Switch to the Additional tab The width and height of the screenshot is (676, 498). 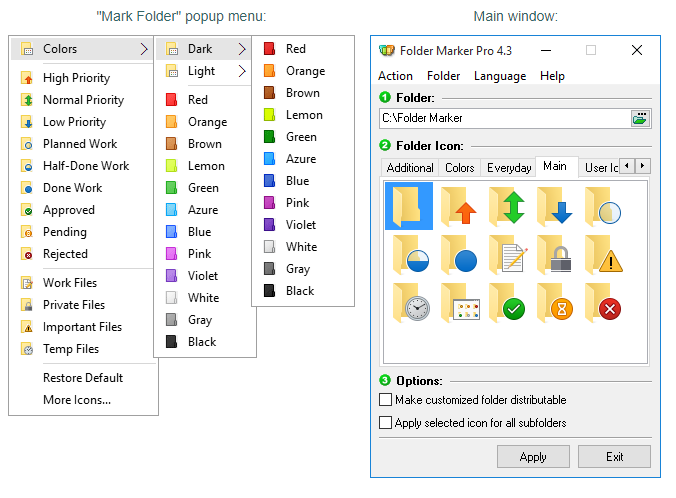[x=410, y=168]
